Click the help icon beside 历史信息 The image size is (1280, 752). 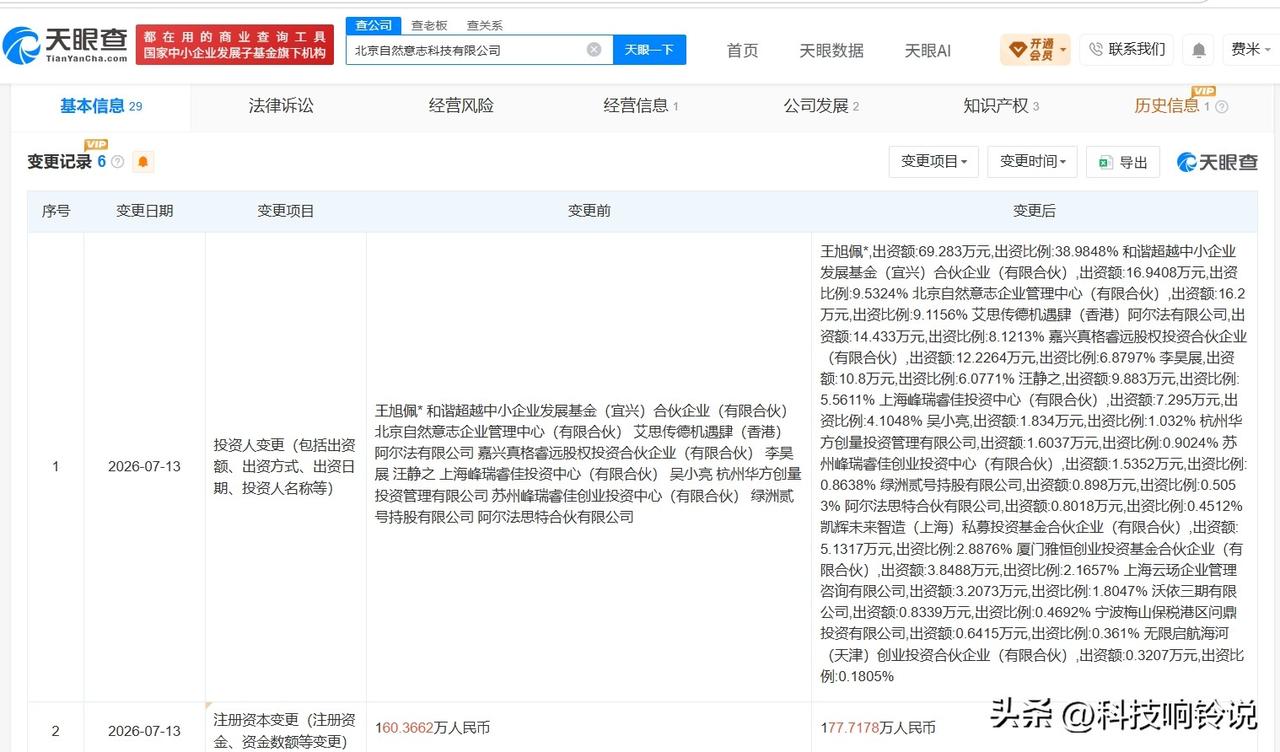pos(1221,107)
